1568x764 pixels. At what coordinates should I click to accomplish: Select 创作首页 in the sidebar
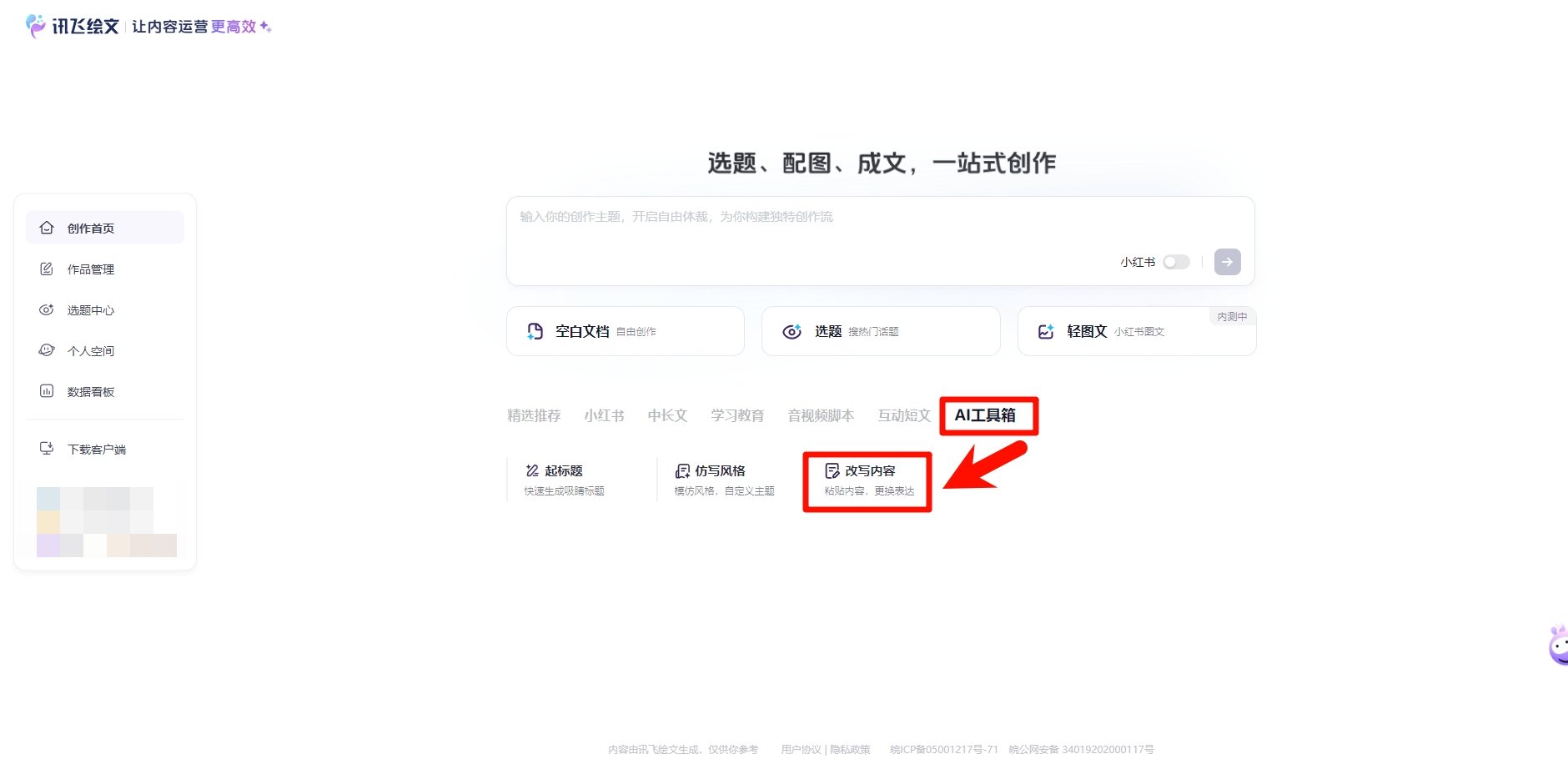point(92,227)
